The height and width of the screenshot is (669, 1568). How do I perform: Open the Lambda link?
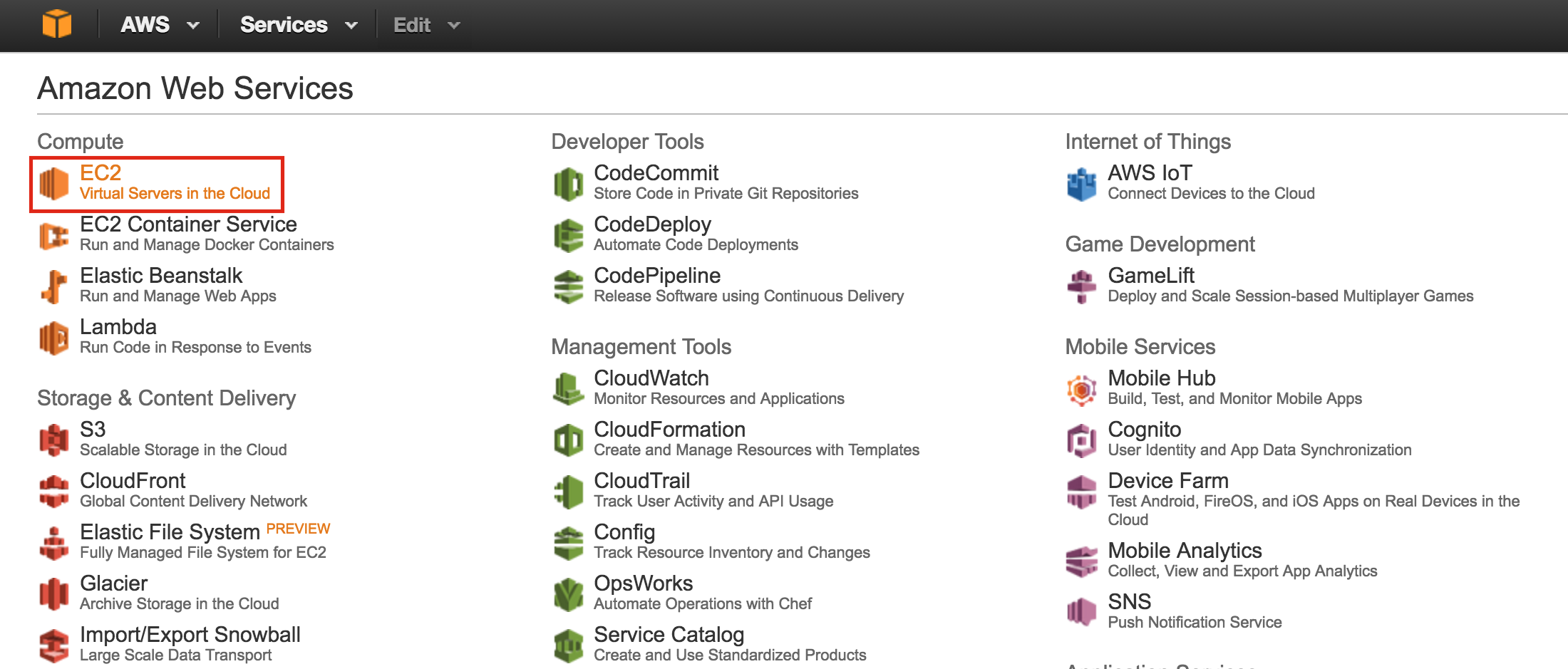tap(118, 326)
